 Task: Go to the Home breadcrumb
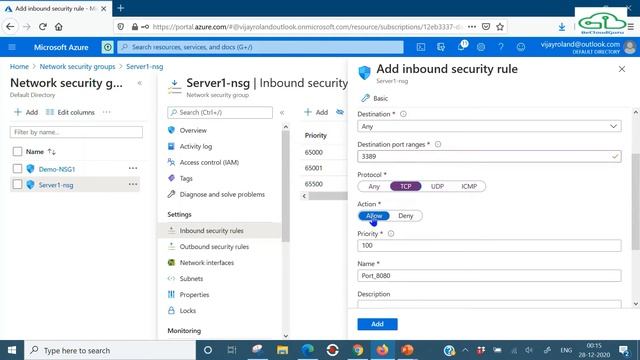(19, 67)
